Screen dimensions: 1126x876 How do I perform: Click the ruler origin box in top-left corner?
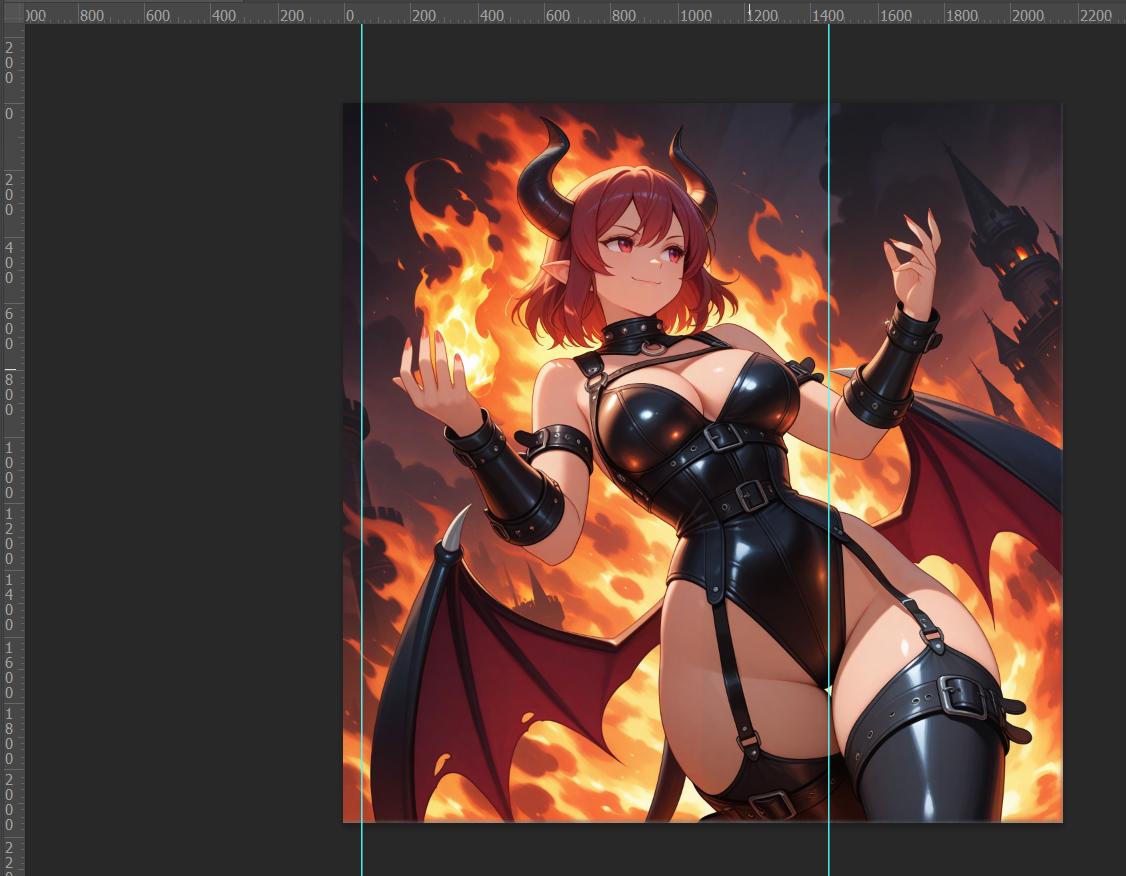12,12
